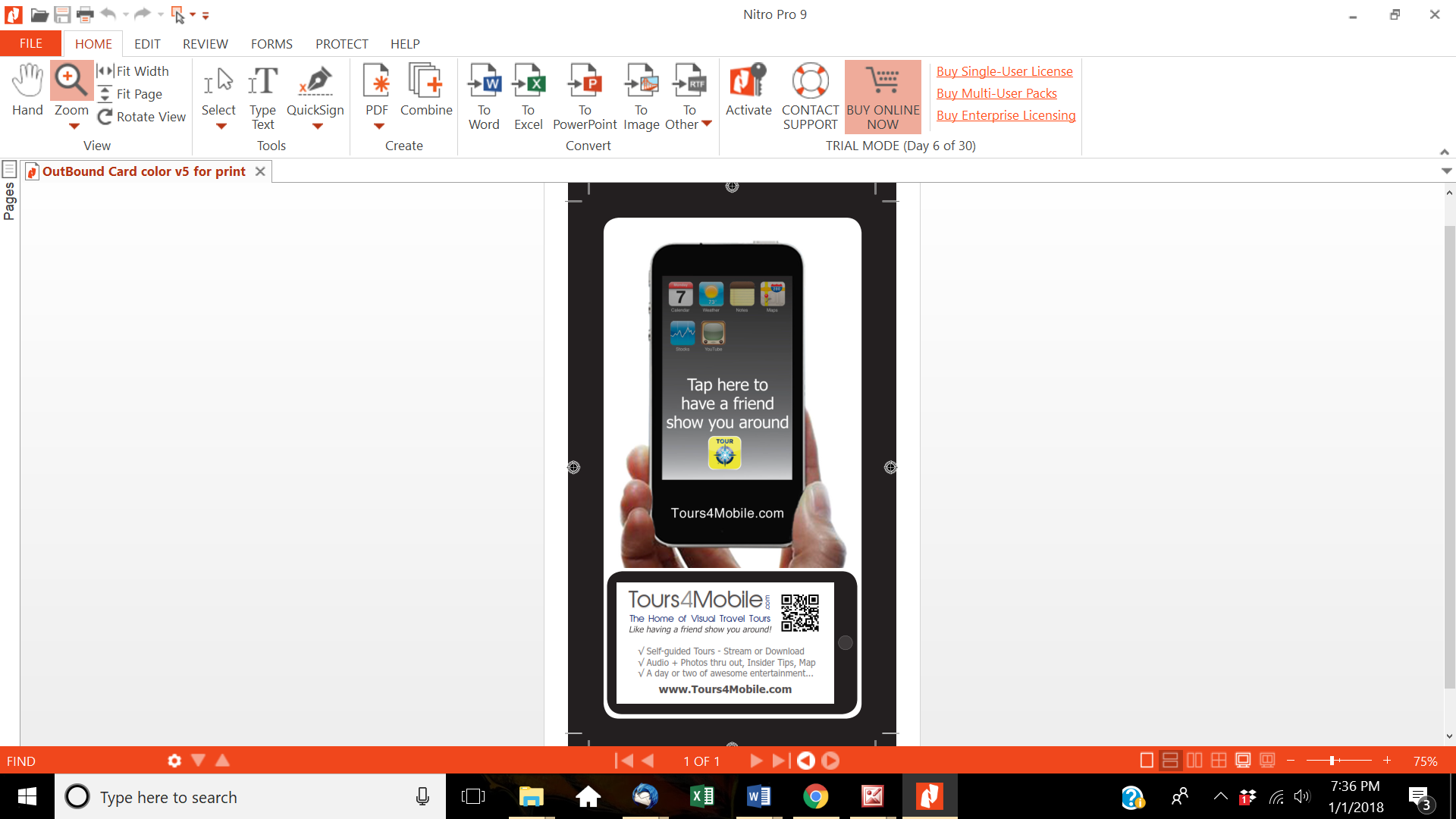This screenshot has width=1456, height=819.
Task: Convert document To Excel
Action: click(528, 97)
